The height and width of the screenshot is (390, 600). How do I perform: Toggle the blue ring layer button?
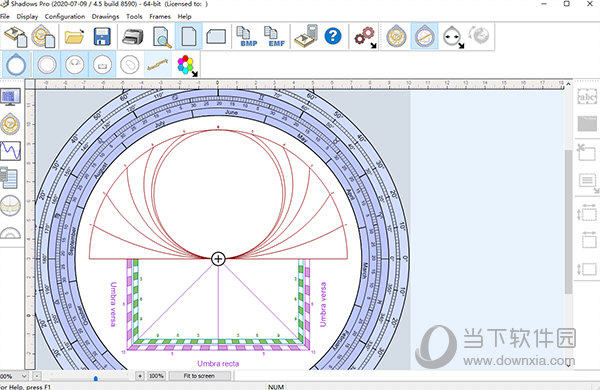click(16, 64)
